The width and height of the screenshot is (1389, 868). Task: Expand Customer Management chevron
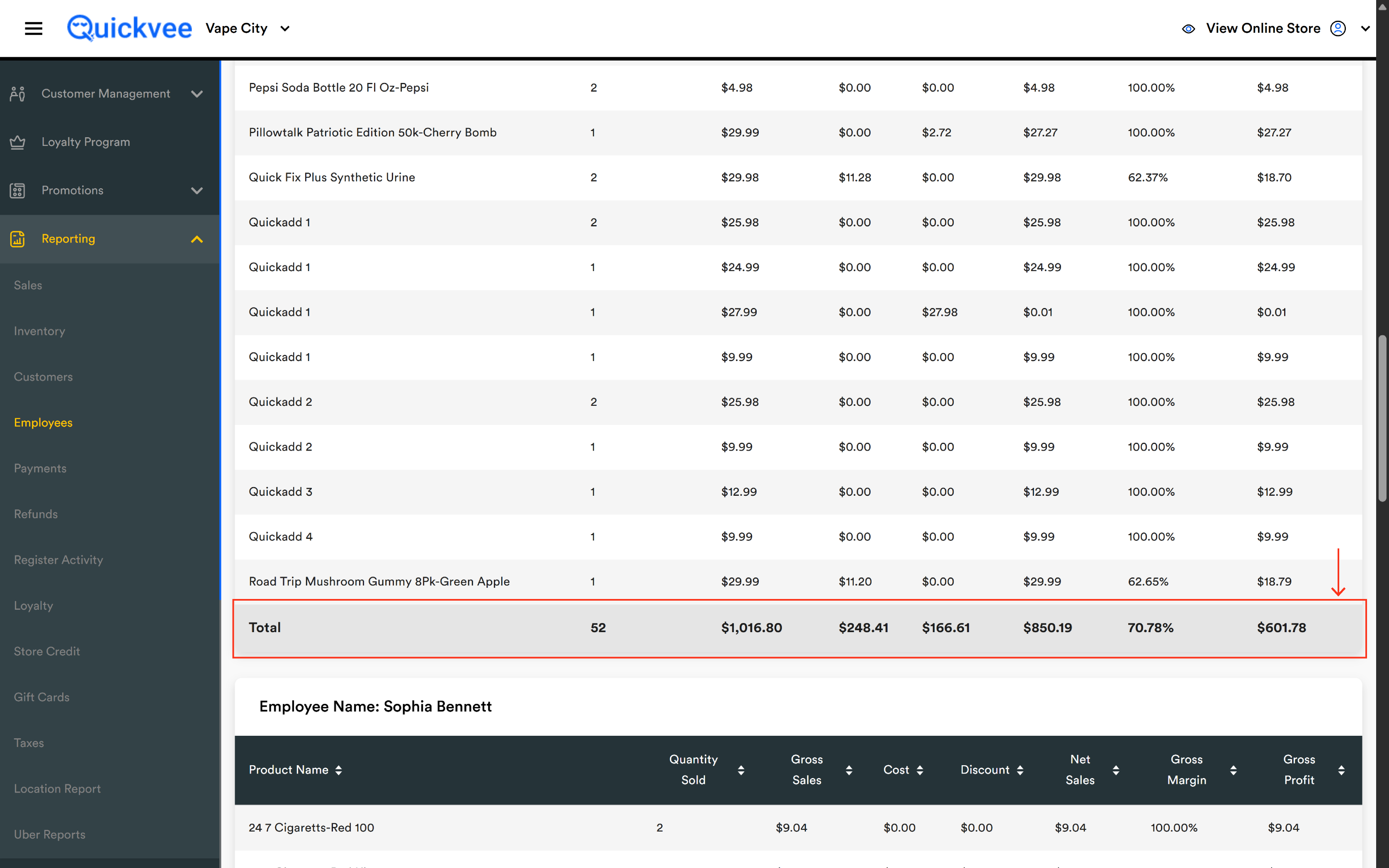pos(197,94)
